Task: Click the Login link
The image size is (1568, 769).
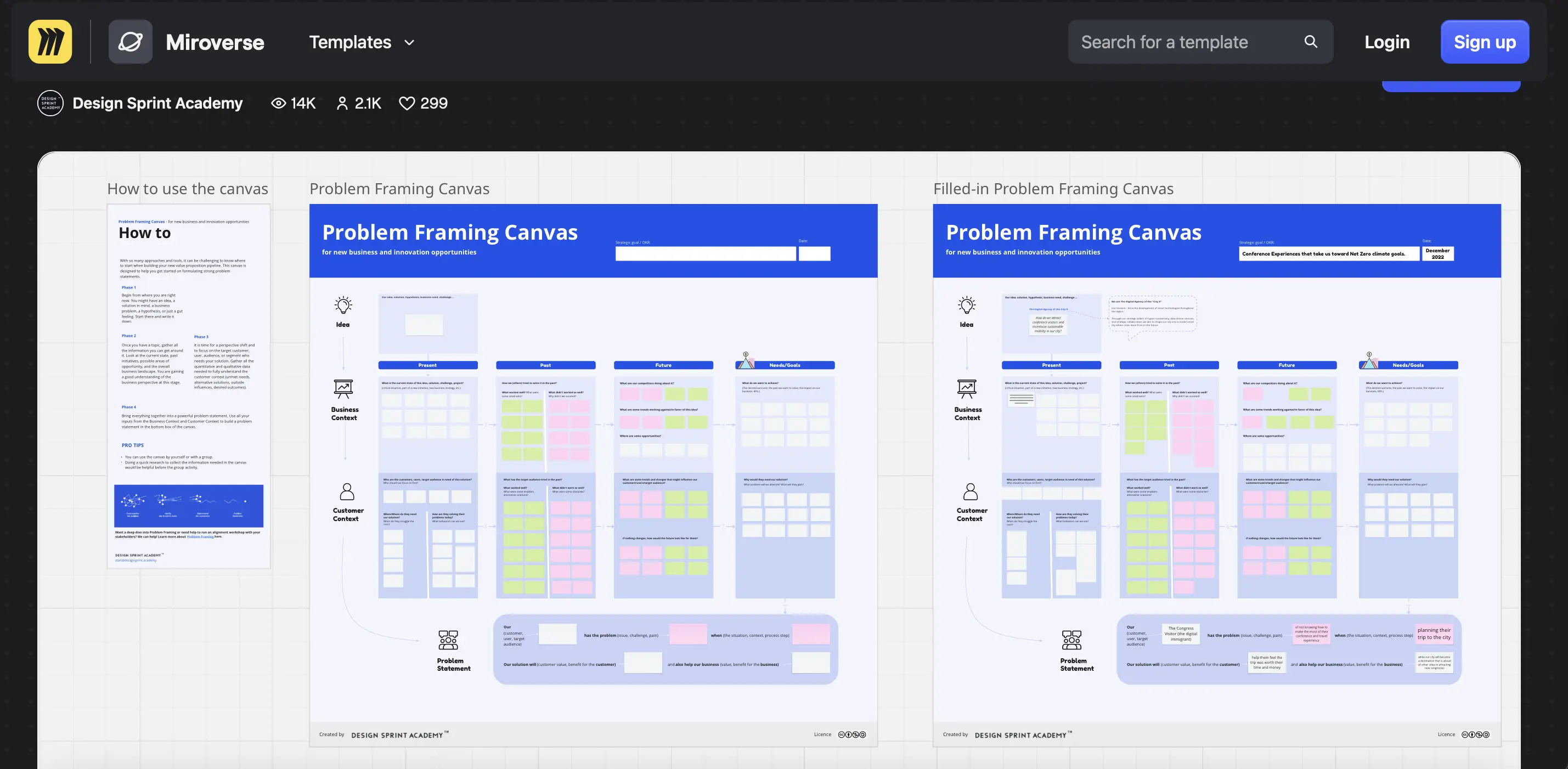Action: (x=1386, y=42)
